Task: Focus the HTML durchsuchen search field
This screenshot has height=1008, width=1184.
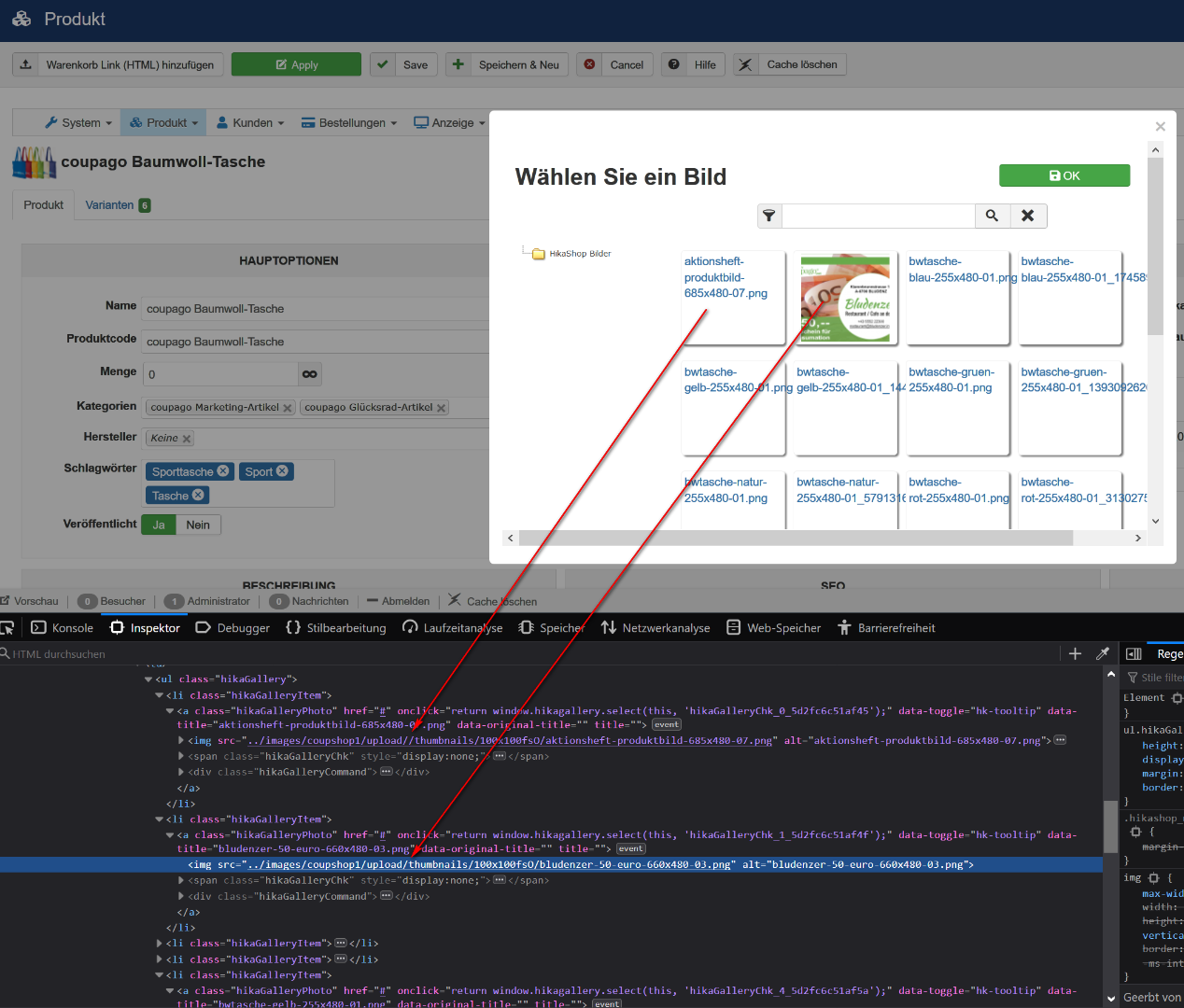Action: [x=532, y=653]
